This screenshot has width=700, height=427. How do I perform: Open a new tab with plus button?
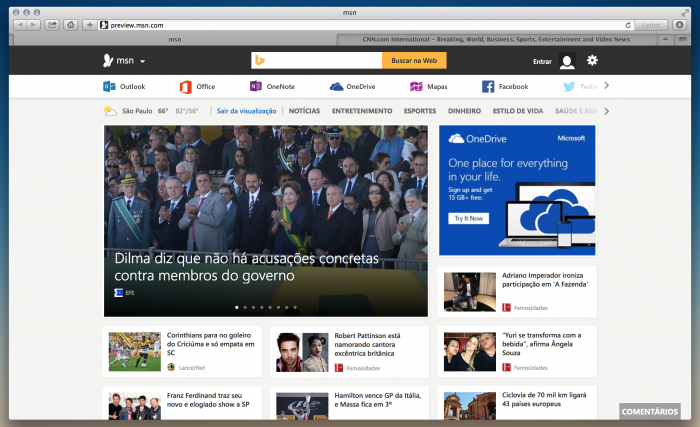[x=665, y=39]
